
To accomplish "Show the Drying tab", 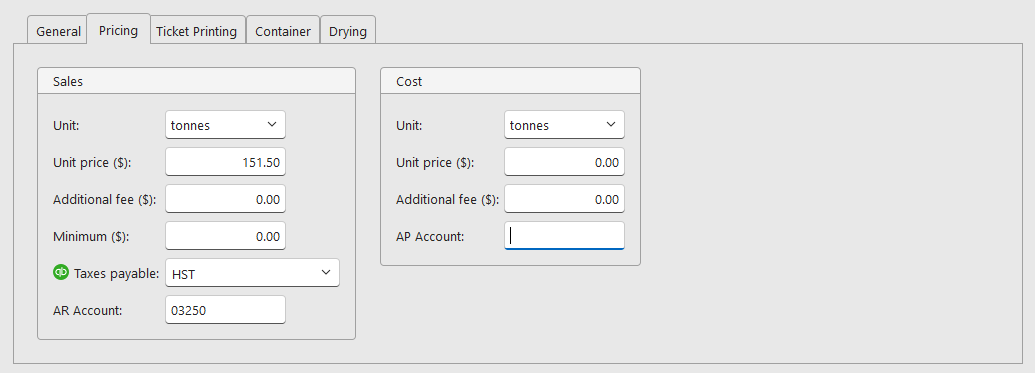I will click(x=348, y=31).
